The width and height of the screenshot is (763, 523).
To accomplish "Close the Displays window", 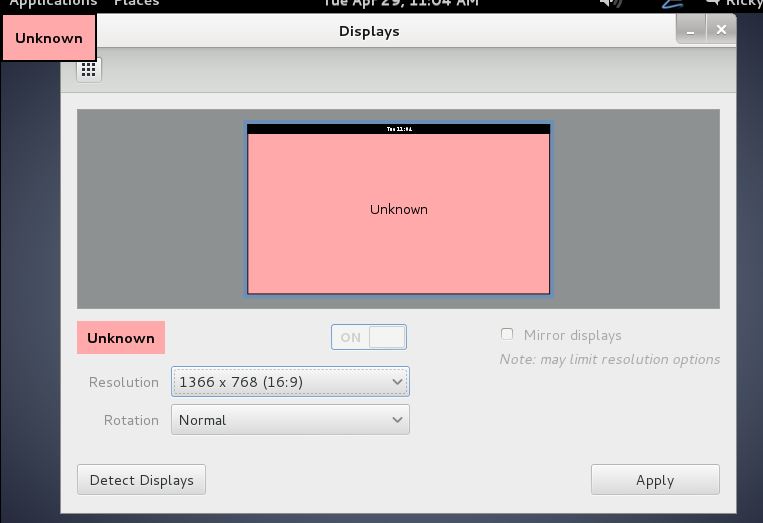I will tap(721, 30).
